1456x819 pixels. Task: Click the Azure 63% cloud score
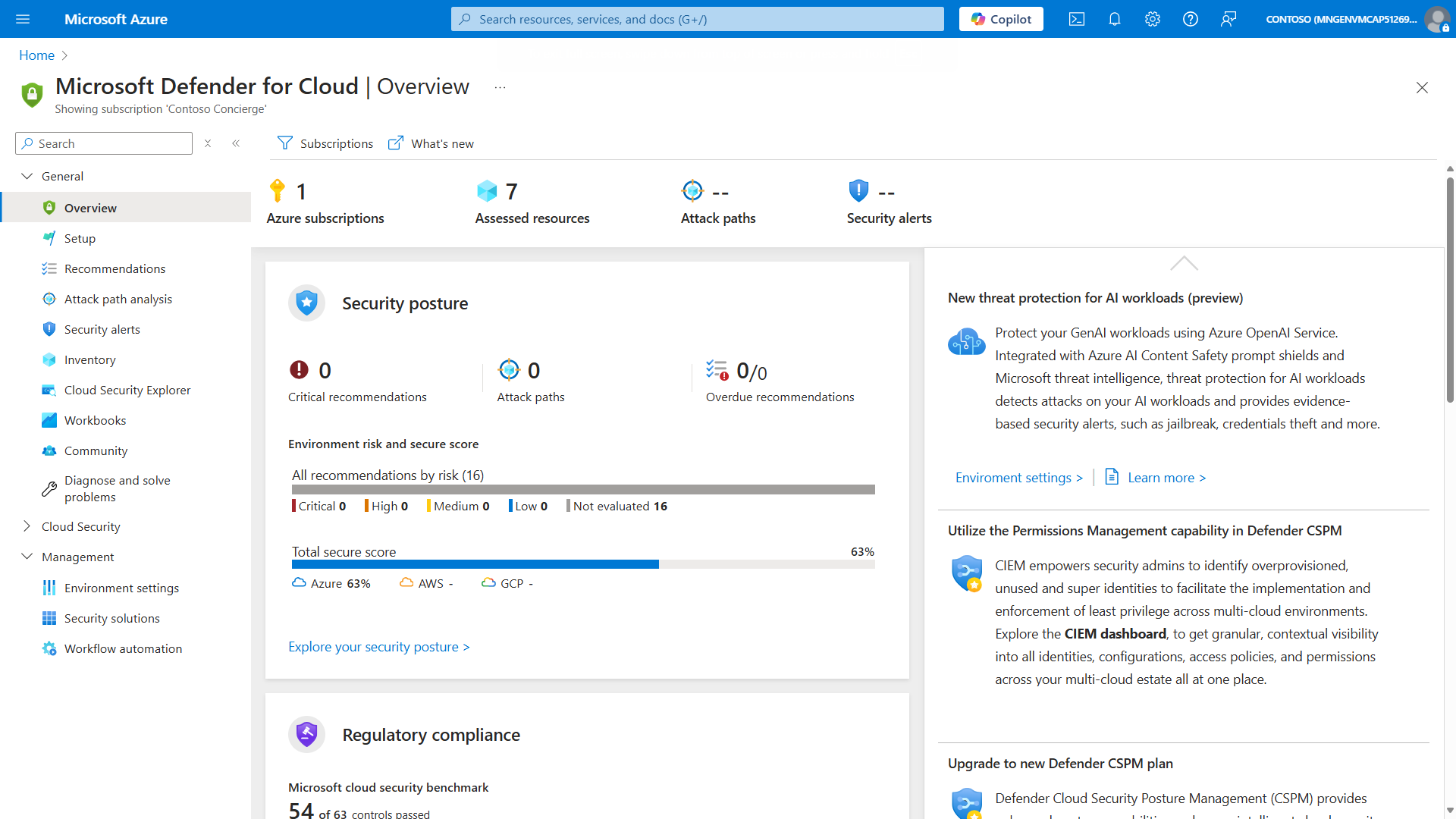[331, 583]
